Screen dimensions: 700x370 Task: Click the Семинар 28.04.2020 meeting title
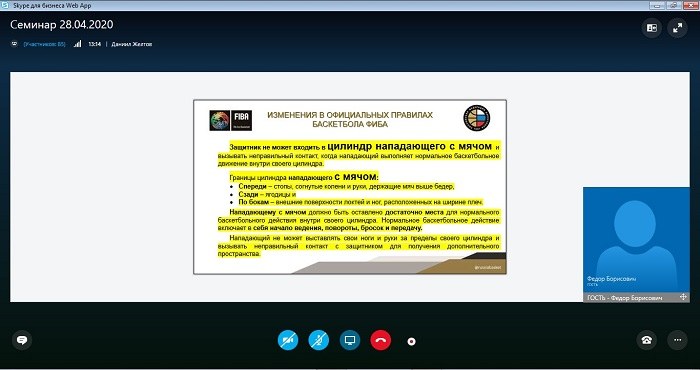[62, 25]
